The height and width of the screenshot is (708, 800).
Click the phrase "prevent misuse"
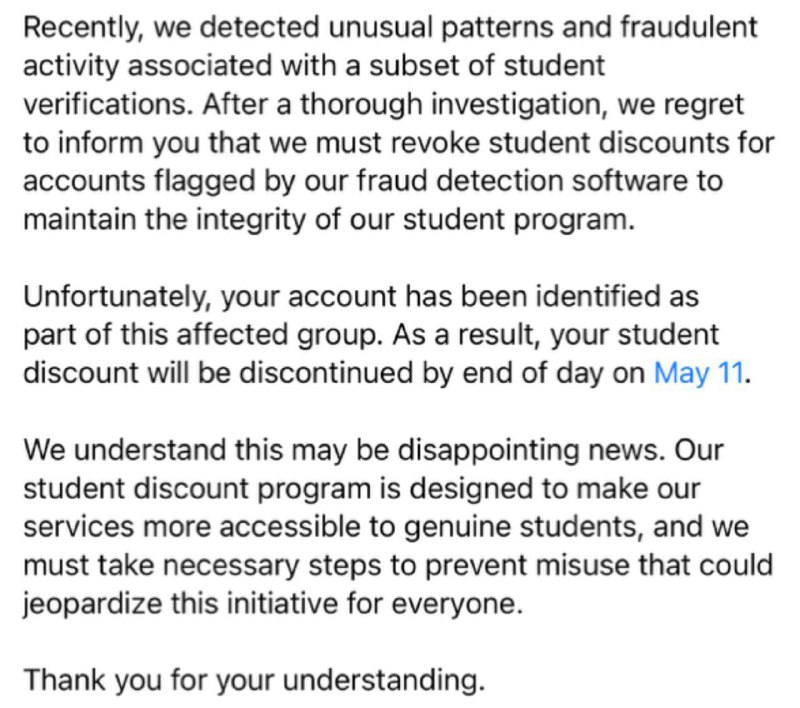coord(527,566)
